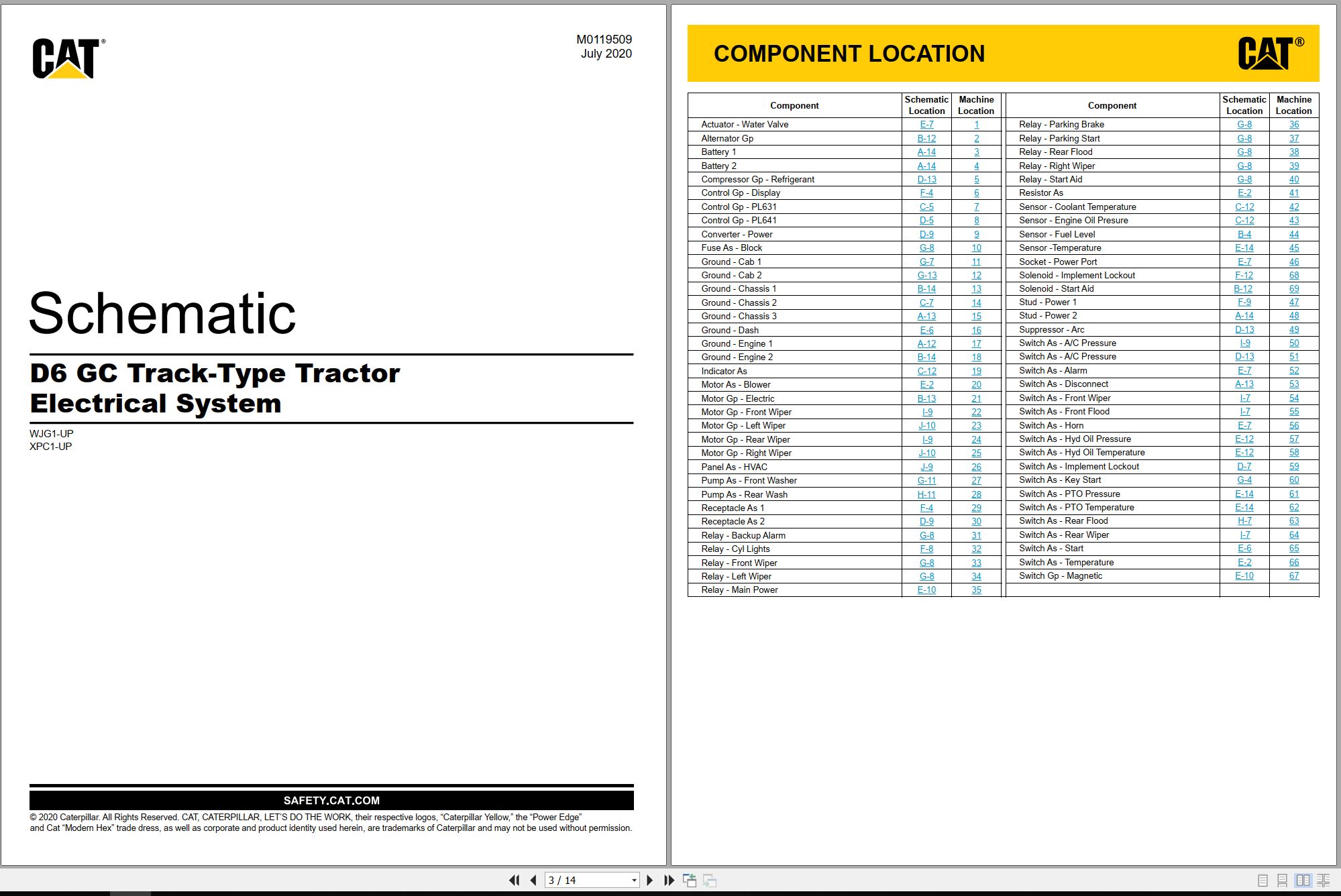Image resolution: width=1341 pixels, height=896 pixels.
Task: Click the CAT logo on cover page
Action: 68,58
